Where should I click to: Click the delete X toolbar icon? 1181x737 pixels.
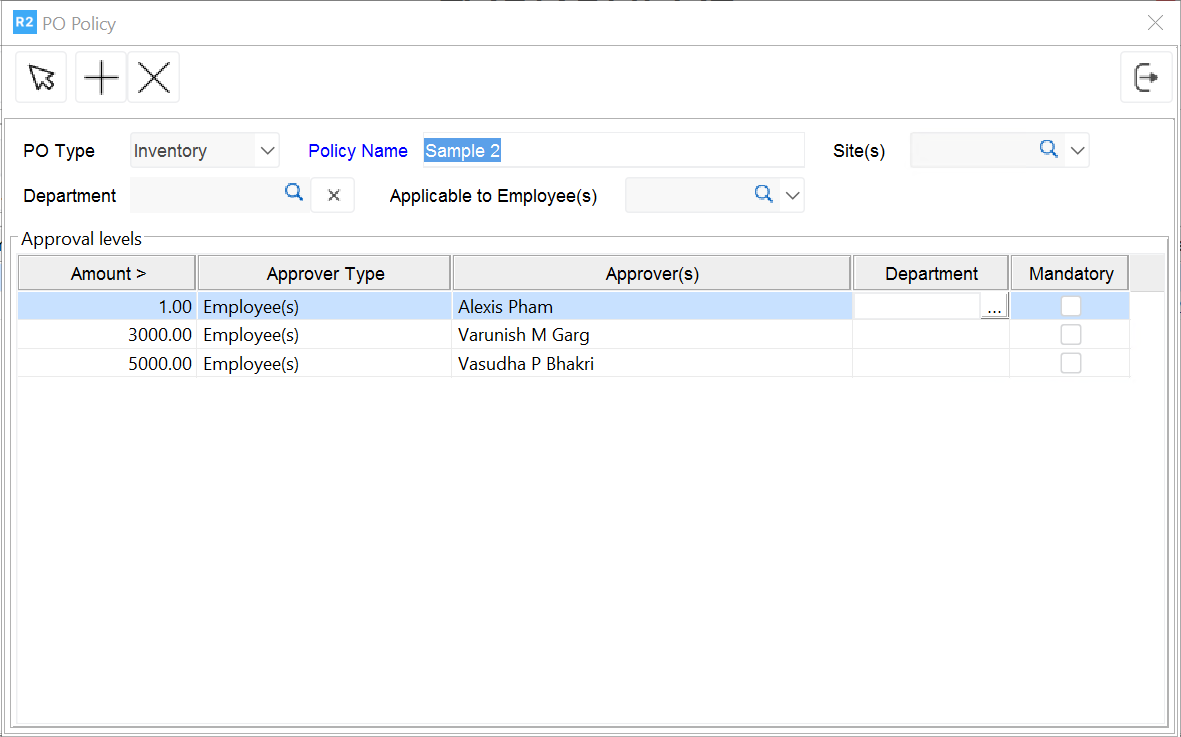154,77
